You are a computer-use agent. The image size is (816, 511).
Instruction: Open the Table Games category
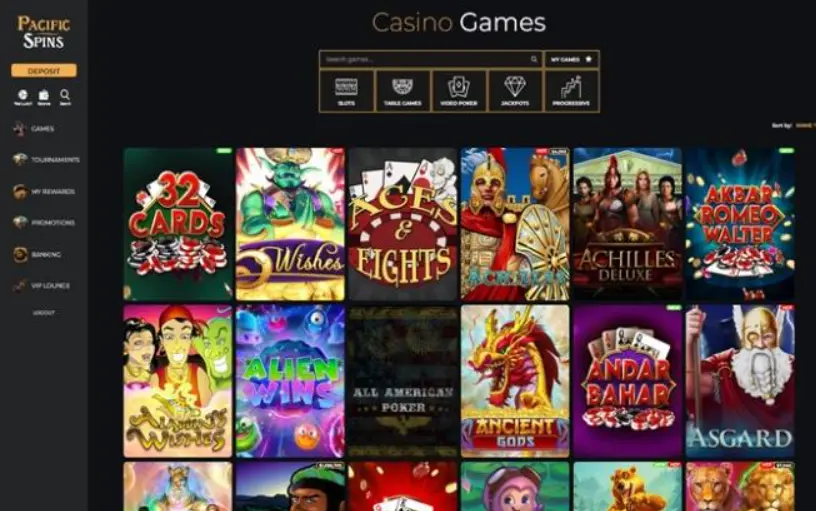click(x=403, y=92)
